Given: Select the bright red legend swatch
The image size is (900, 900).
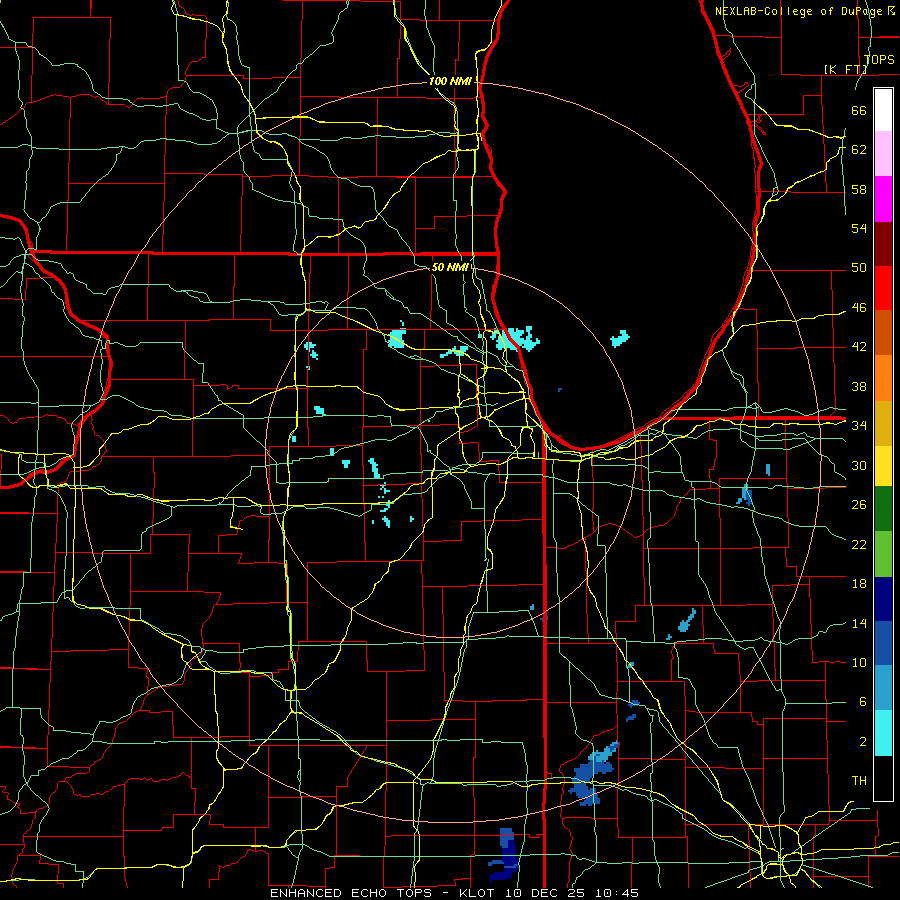Looking at the screenshot, I should [883, 288].
